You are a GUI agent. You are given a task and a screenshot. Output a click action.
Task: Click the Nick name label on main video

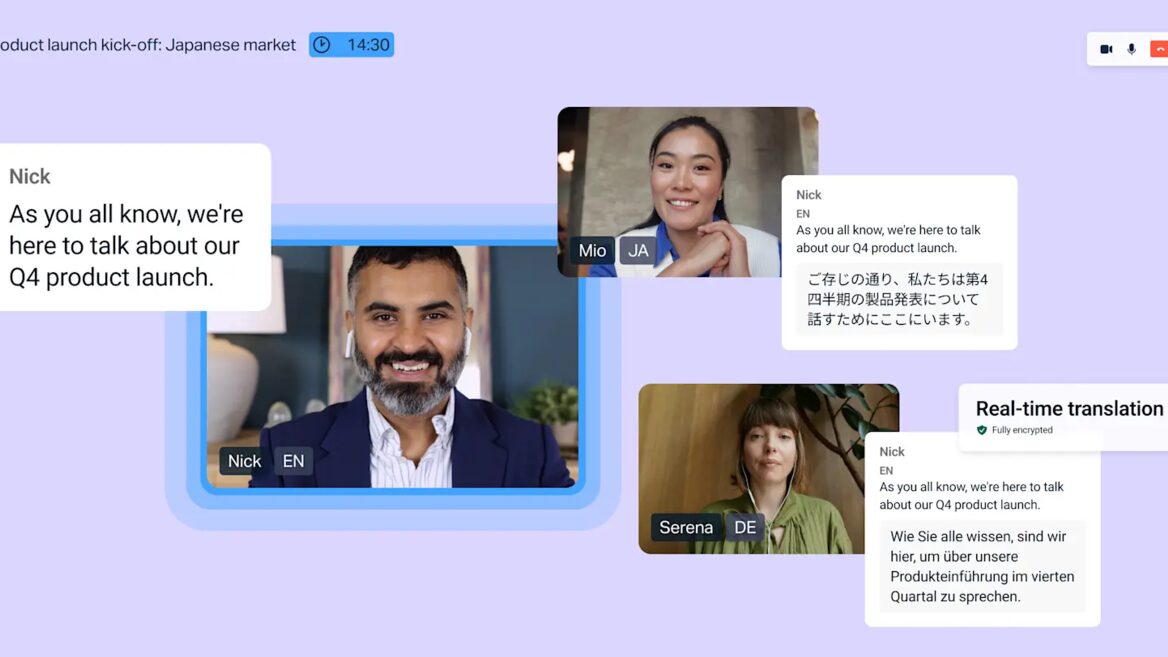(x=244, y=461)
